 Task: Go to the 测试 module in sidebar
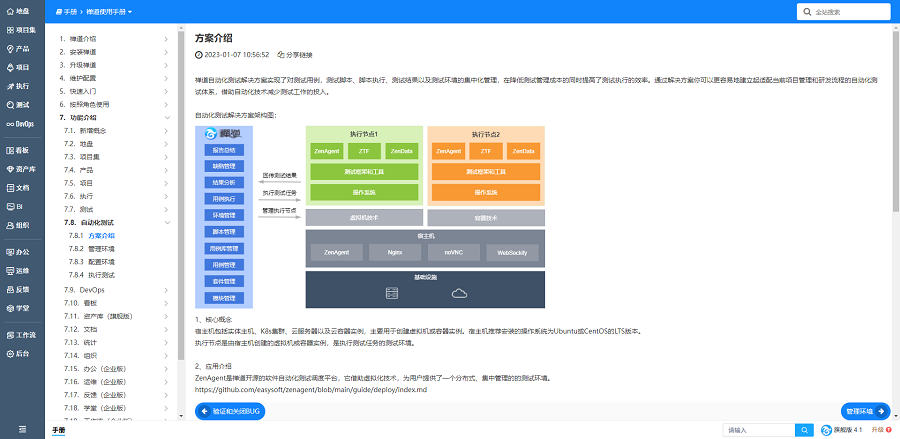coord(22,104)
